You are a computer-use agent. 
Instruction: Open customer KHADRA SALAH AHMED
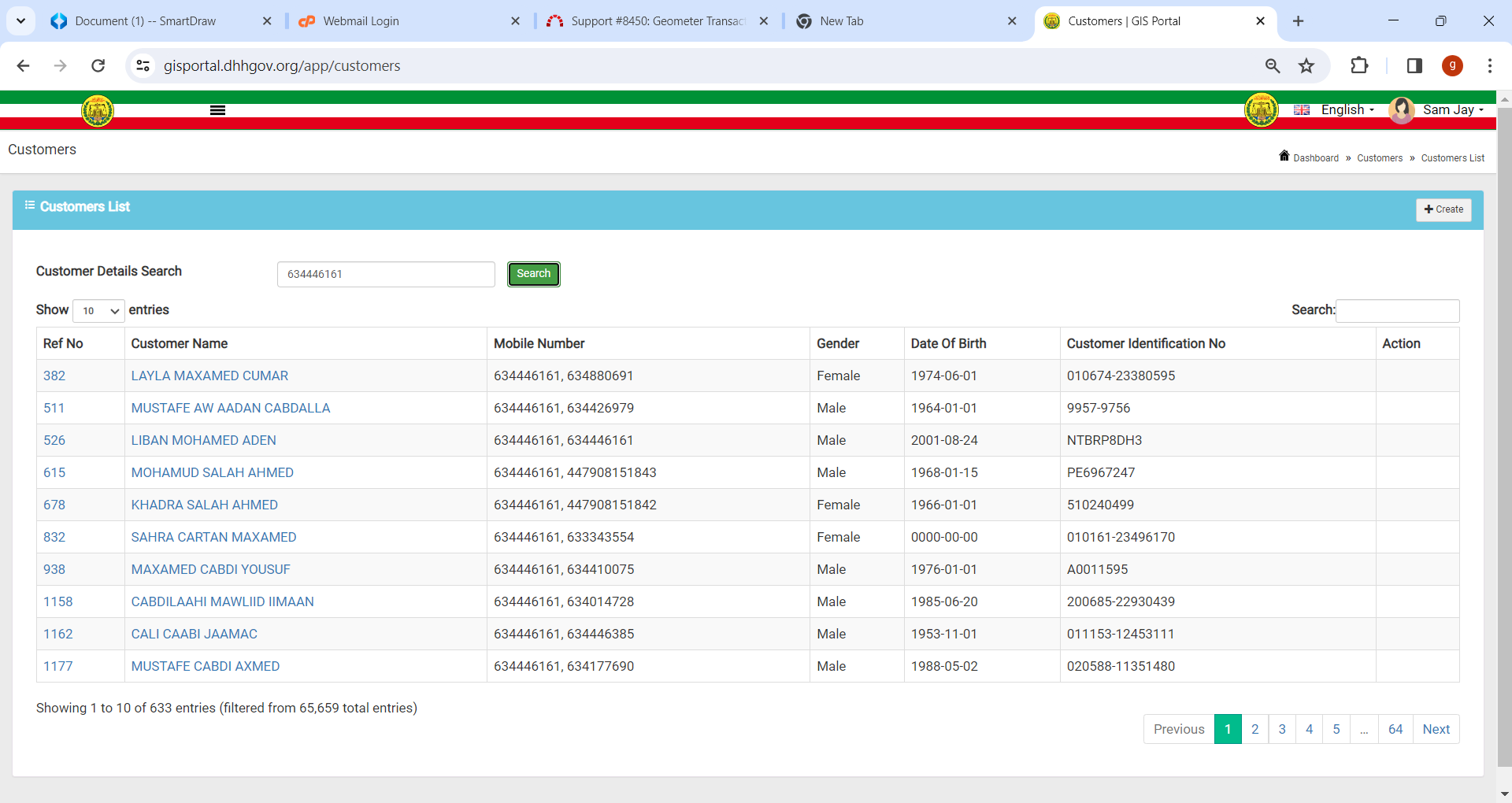(204, 505)
